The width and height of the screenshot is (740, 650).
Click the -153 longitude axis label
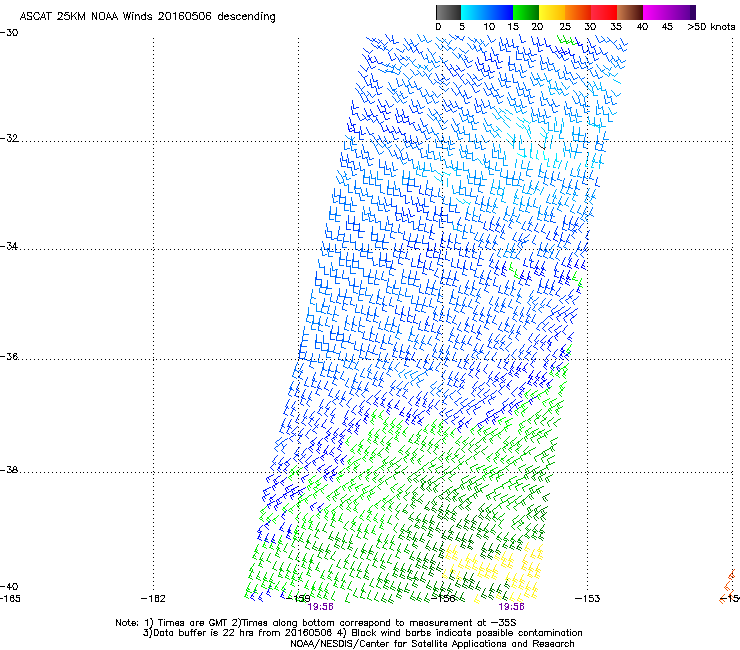pos(588,599)
